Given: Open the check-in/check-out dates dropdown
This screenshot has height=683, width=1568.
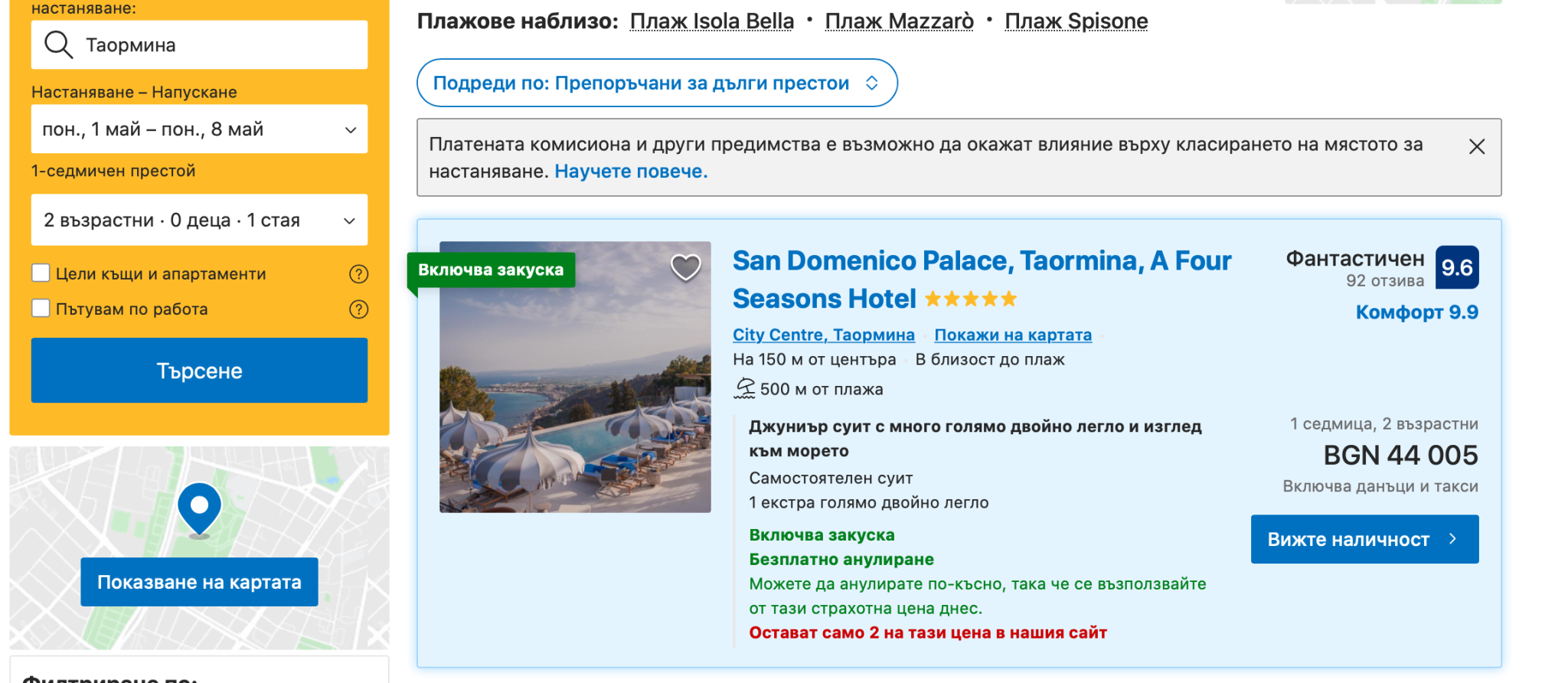Looking at the screenshot, I should click(199, 129).
